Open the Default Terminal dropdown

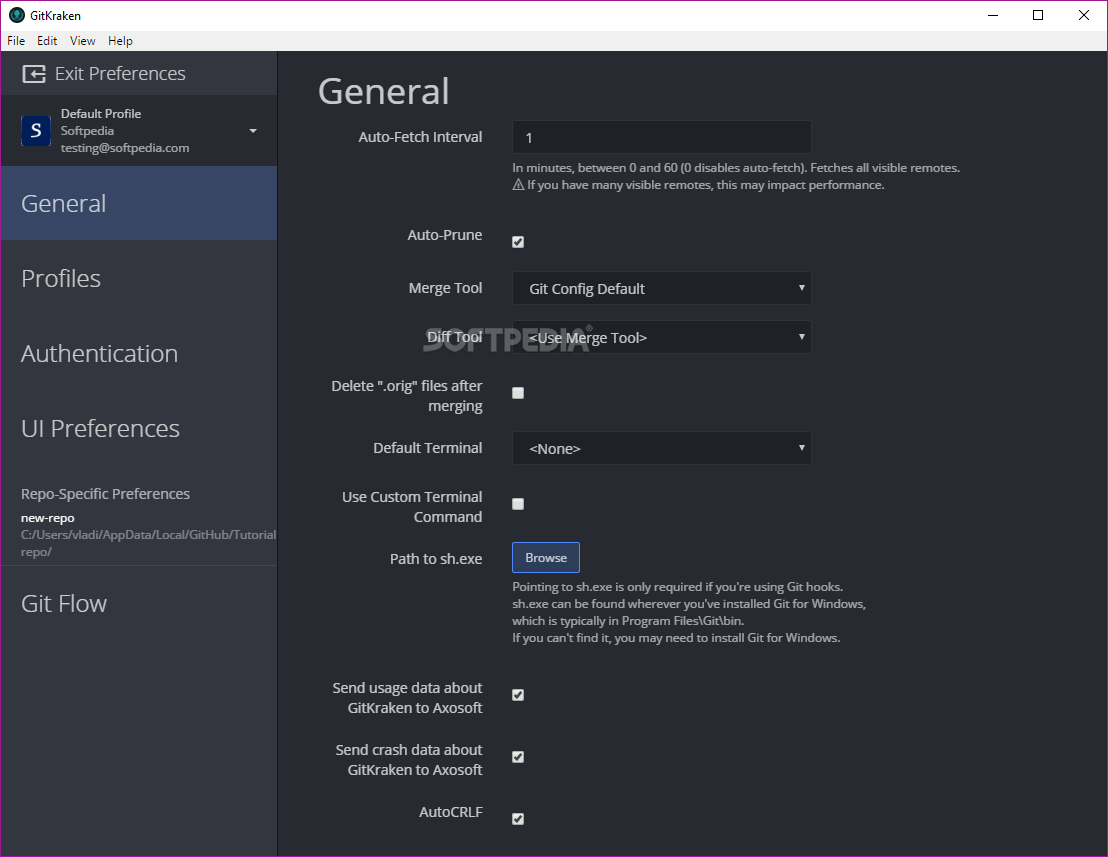tap(661, 448)
